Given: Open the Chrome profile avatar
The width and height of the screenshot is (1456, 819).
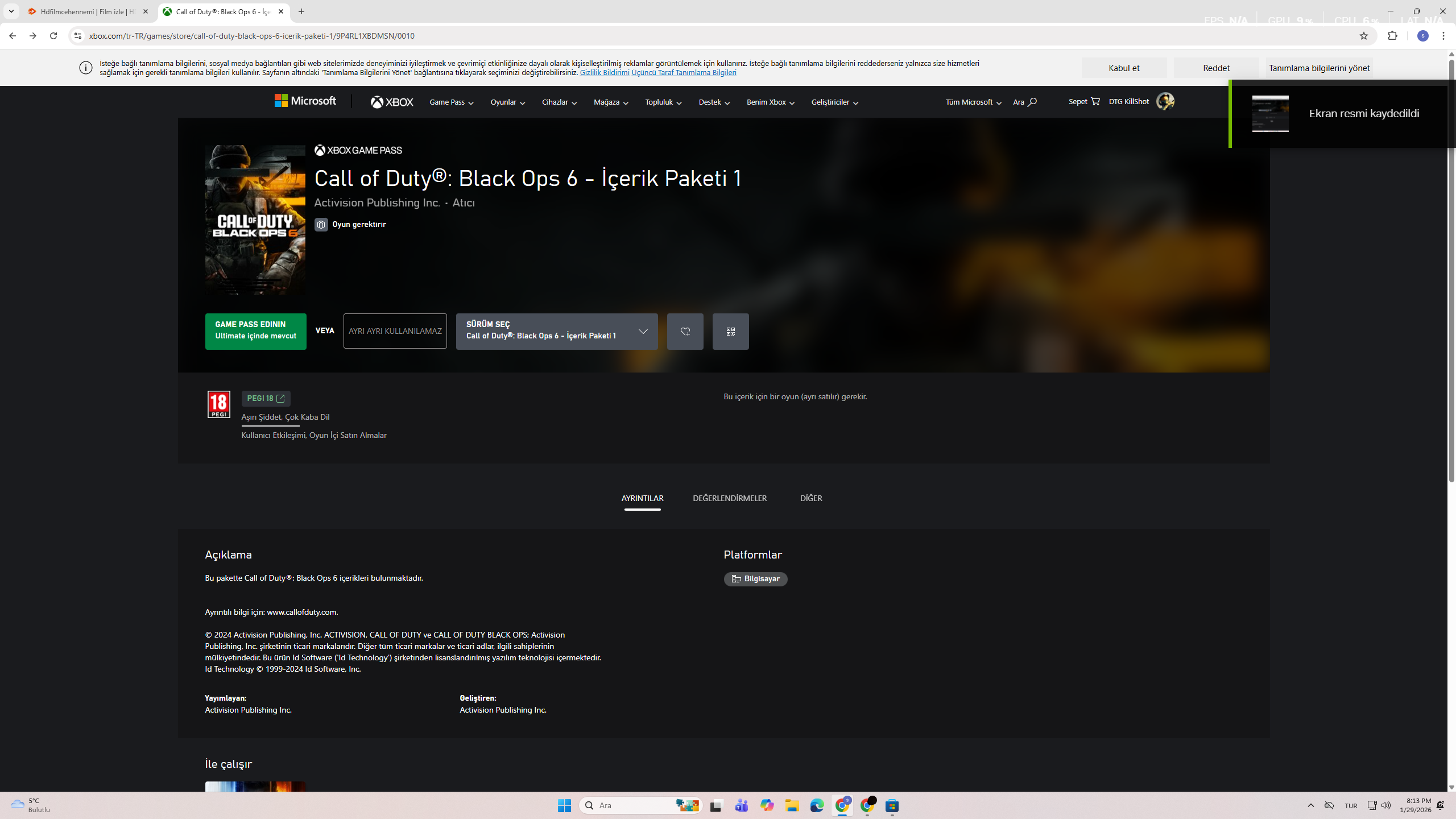Looking at the screenshot, I should (x=1423, y=36).
